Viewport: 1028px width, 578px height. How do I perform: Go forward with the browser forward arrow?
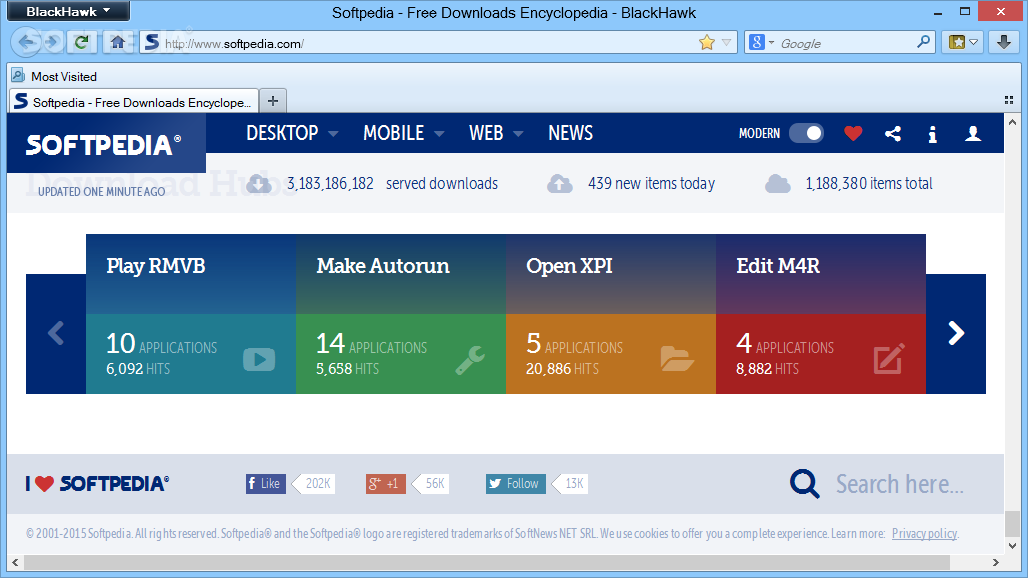click(53, 43)
